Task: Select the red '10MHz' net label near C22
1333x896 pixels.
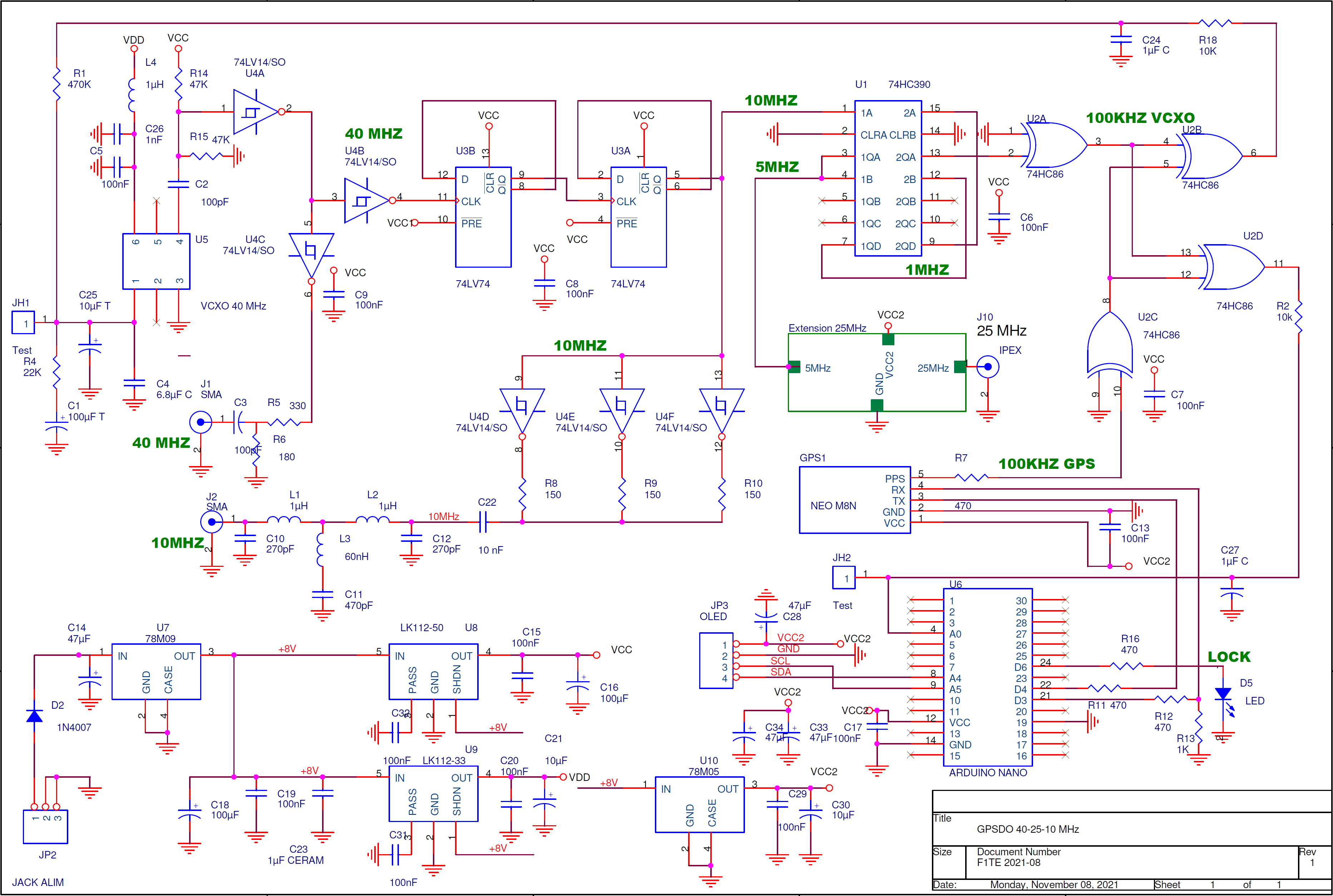Action: coord(443,516)
